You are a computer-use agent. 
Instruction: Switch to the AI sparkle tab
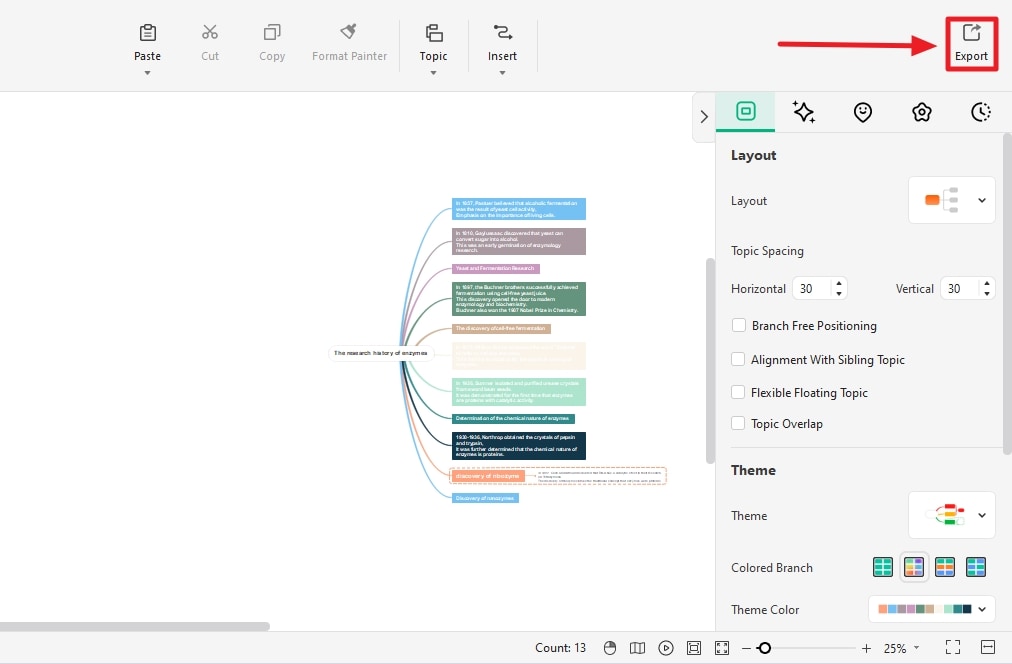pyautogui.click(x=804, y=112)
